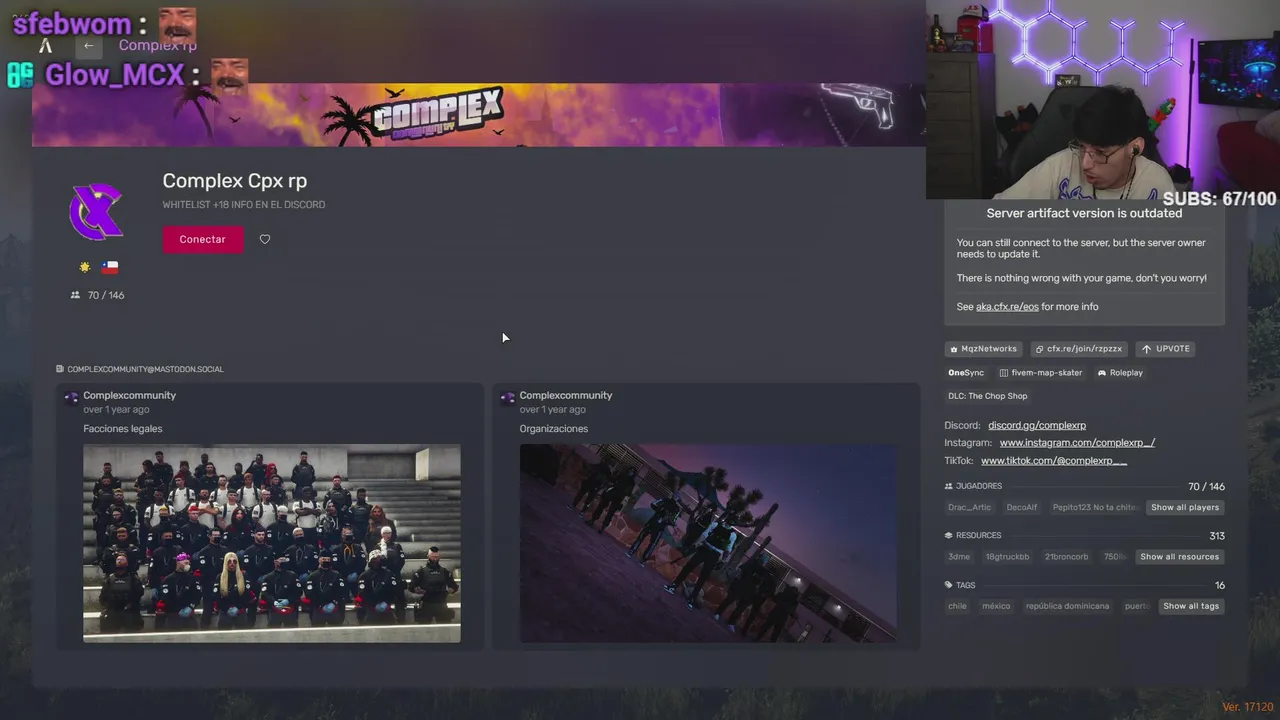Viewport: 1280px width, 720px height.
Task: Click the 21broncorb resource chip
Action: pyautogui.click(x=1066, y=557)
